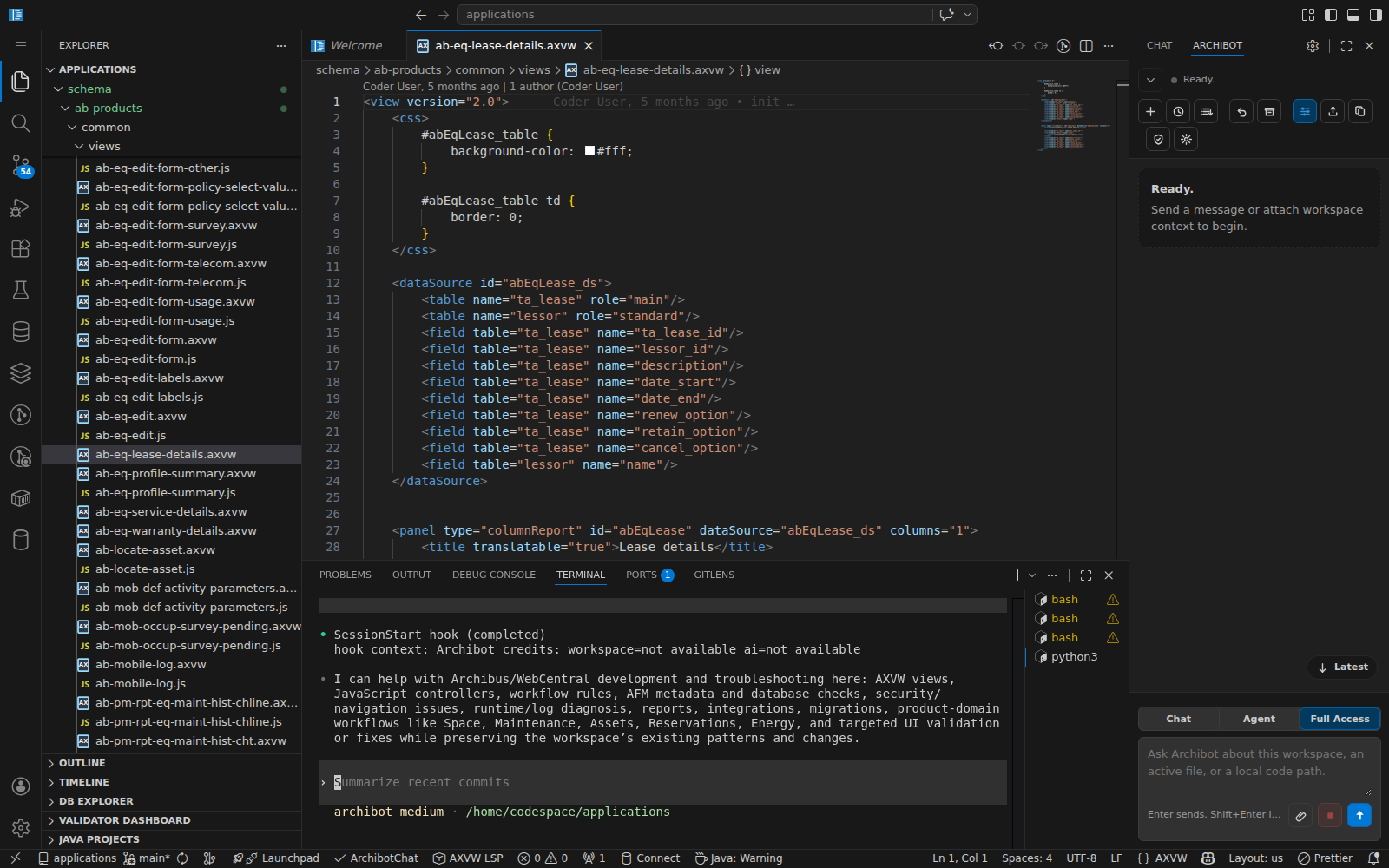1389x868 pixels.
Task: Open the Source Control activity bar icon
Action: tap(21, 165)
